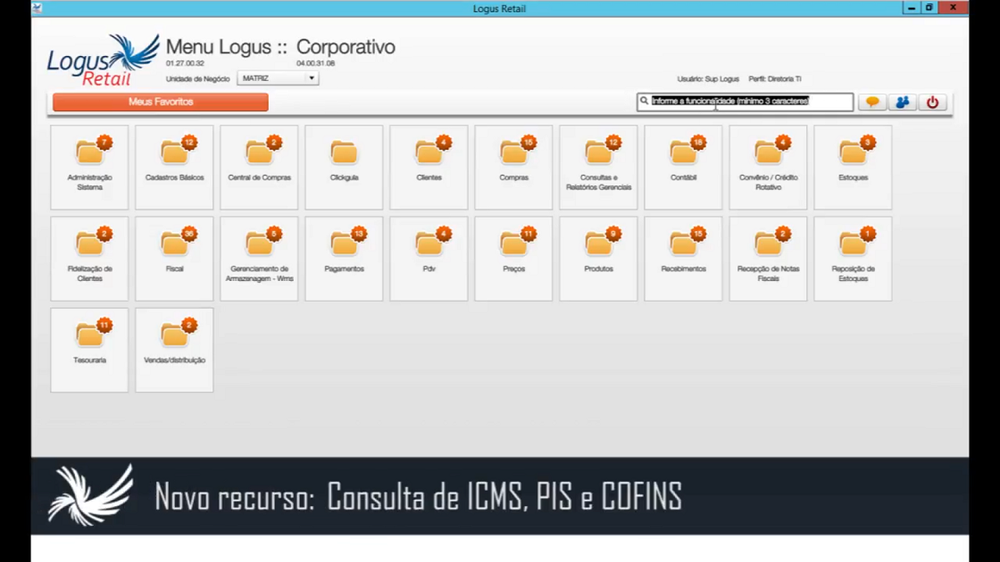
Task: Minimize the Logus Retail window
Action: click(911, 8)
